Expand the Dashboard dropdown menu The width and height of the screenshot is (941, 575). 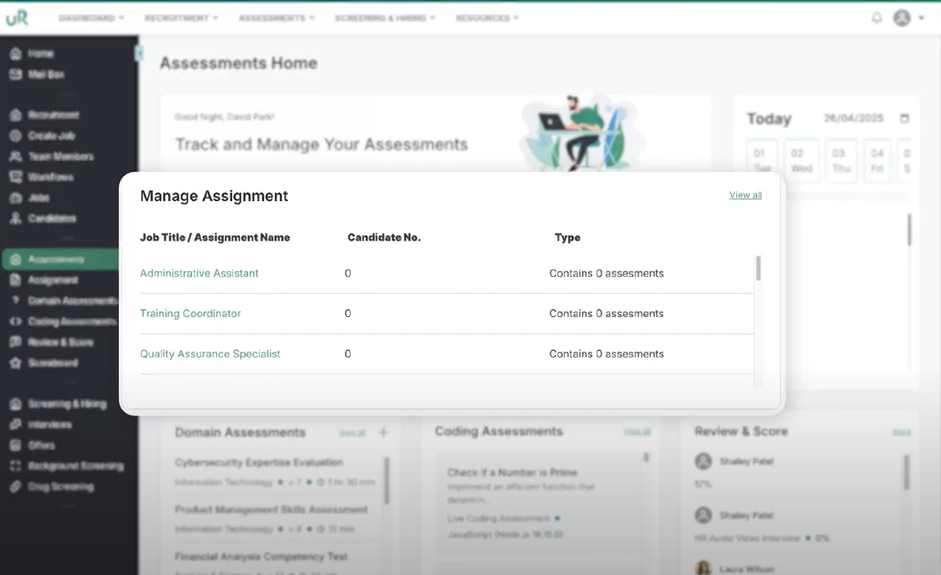pyautogui.click(x=91, y=18)
